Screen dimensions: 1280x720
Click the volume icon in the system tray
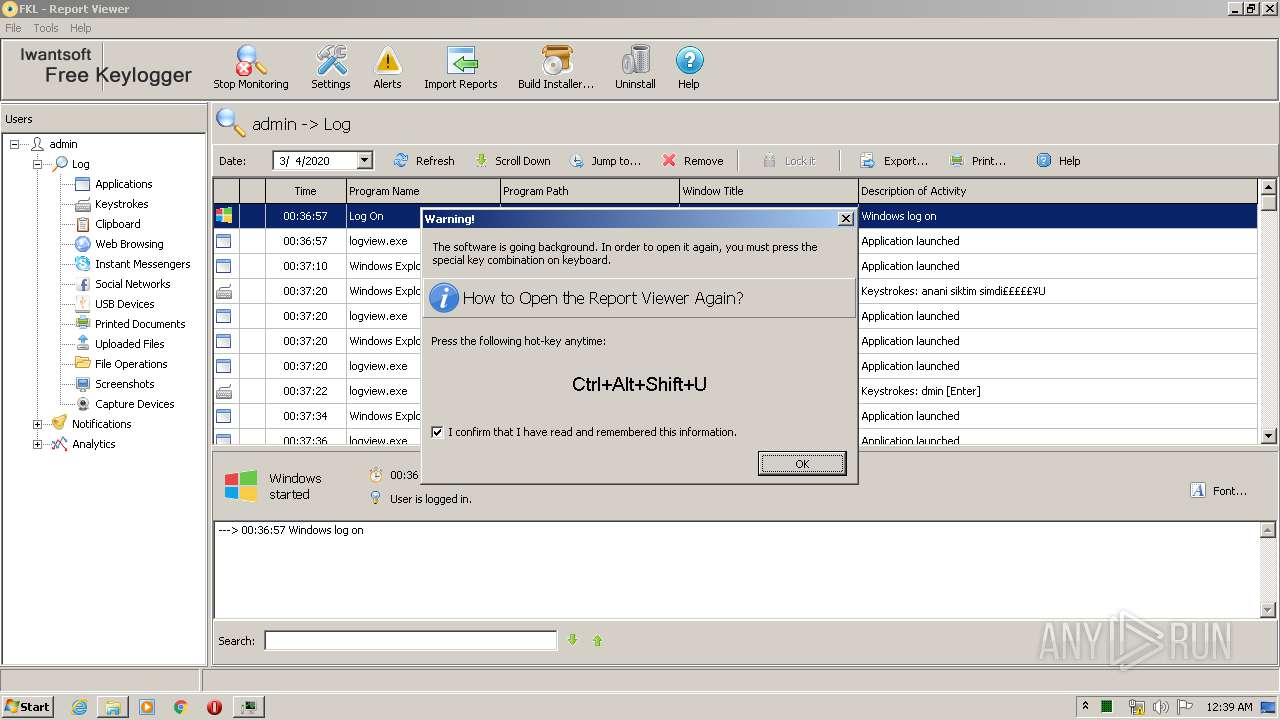[x=1160, y=707]
